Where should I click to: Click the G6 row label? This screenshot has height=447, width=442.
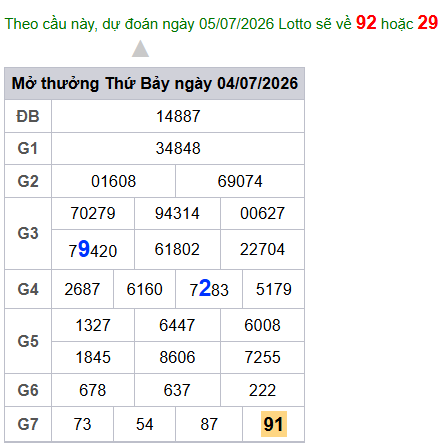tap(28, 390)
